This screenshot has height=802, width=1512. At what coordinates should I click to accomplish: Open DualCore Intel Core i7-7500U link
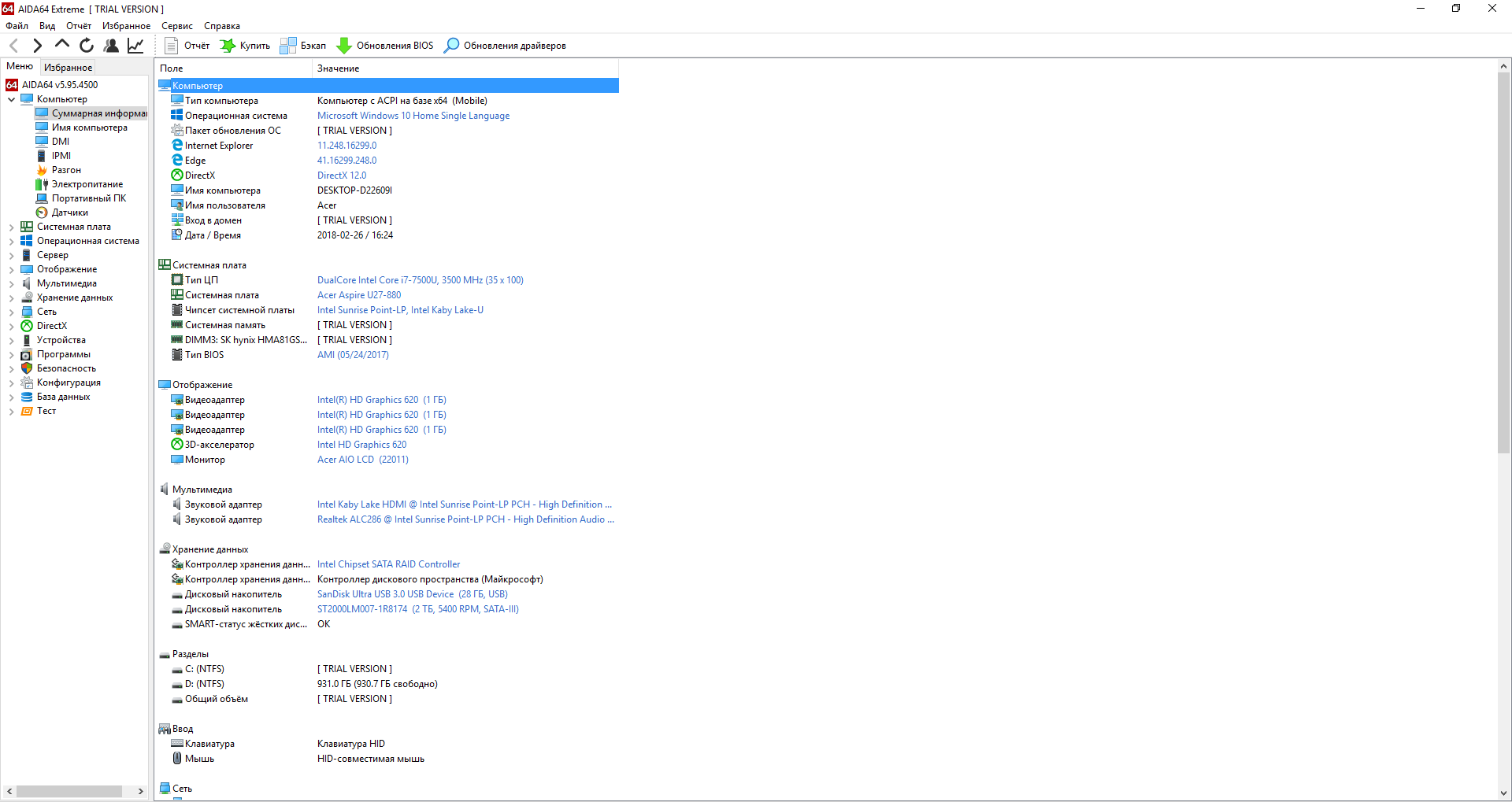(x=421, y=280)
